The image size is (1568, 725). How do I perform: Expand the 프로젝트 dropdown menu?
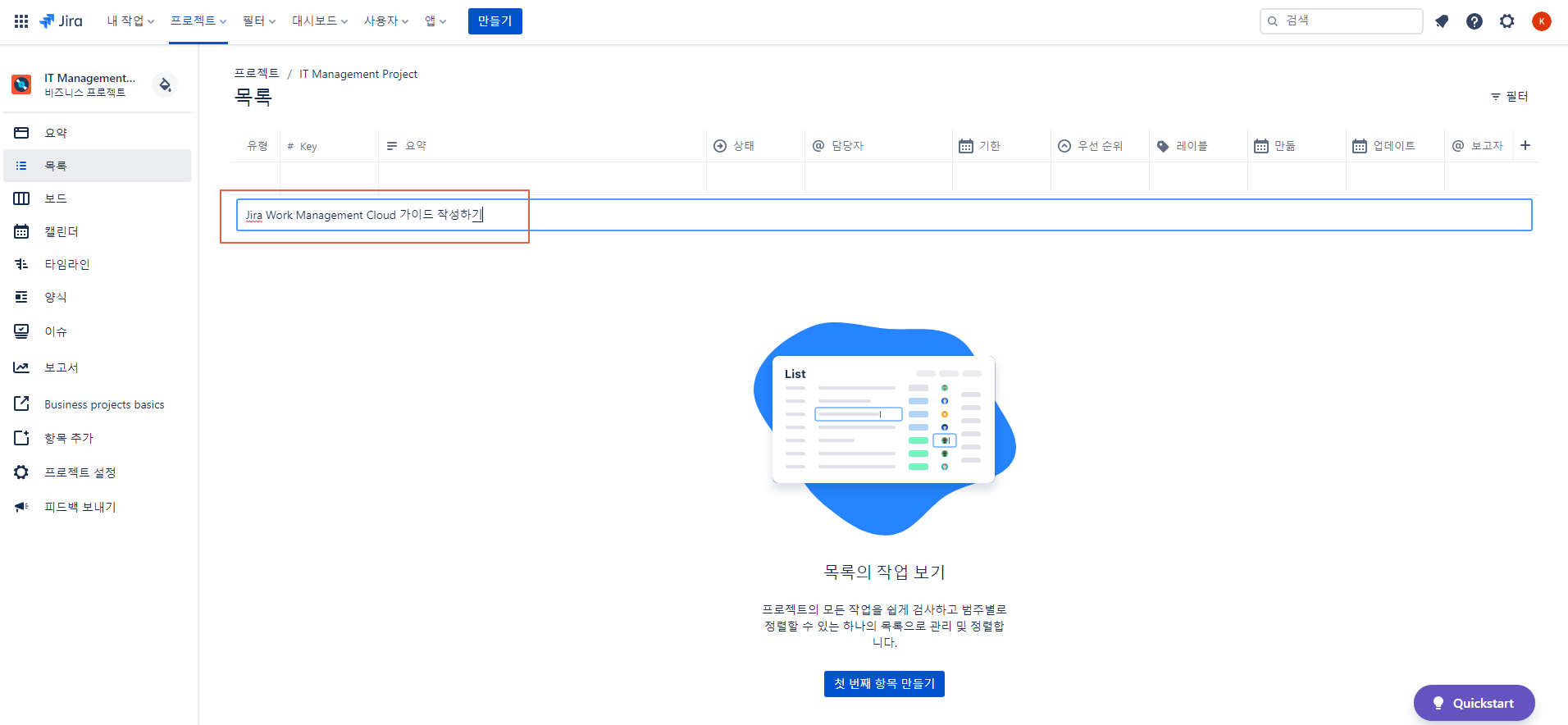pos(198,21)
